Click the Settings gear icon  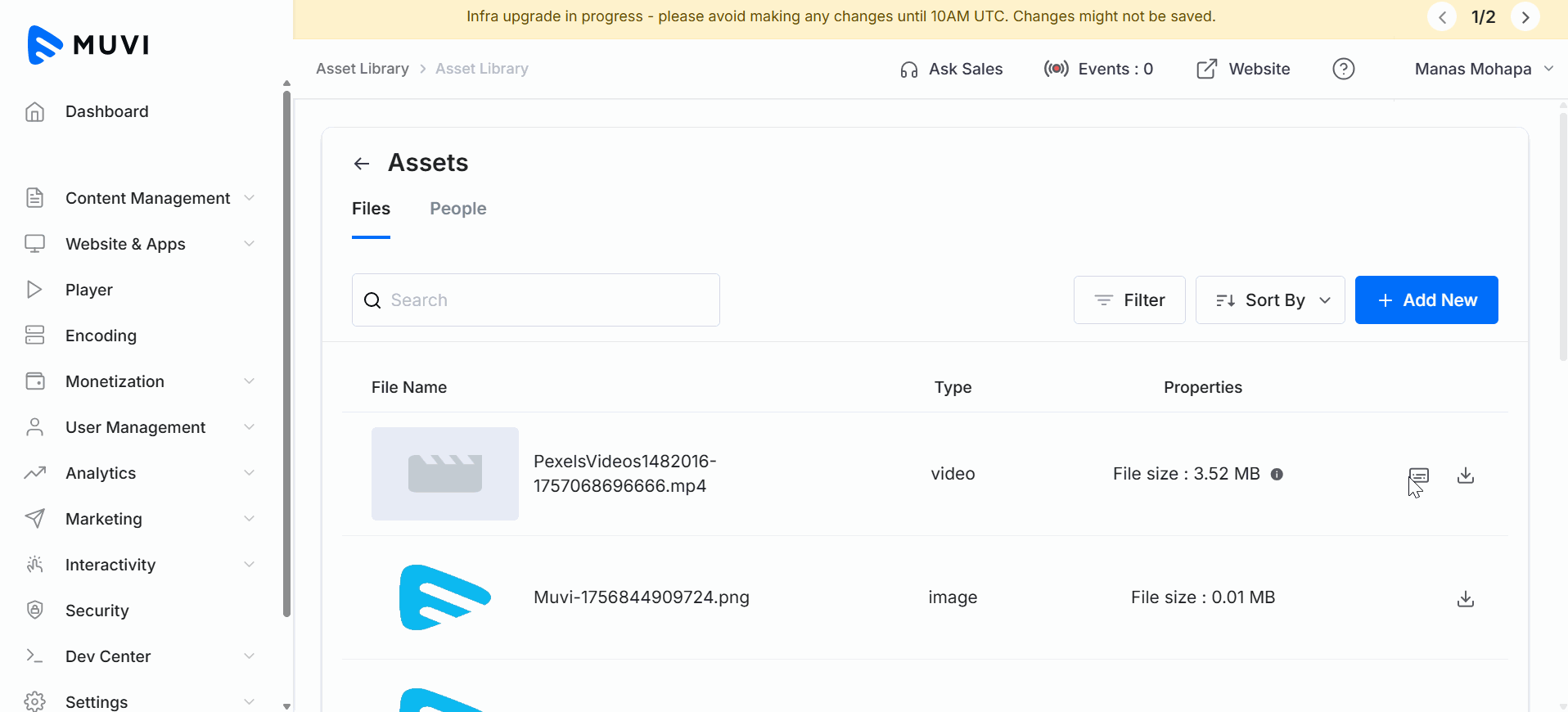point(34,702)
